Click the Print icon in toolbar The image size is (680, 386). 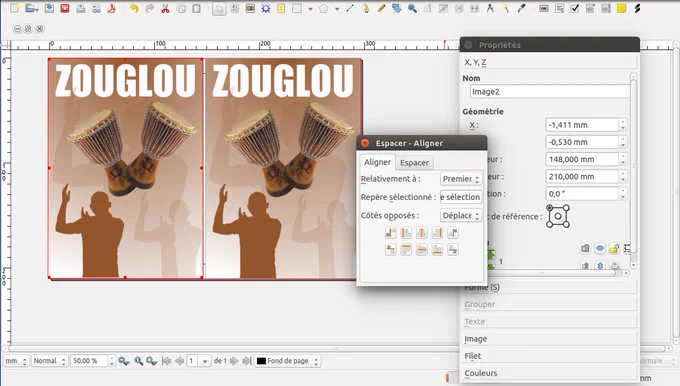(x=81, y=8)
